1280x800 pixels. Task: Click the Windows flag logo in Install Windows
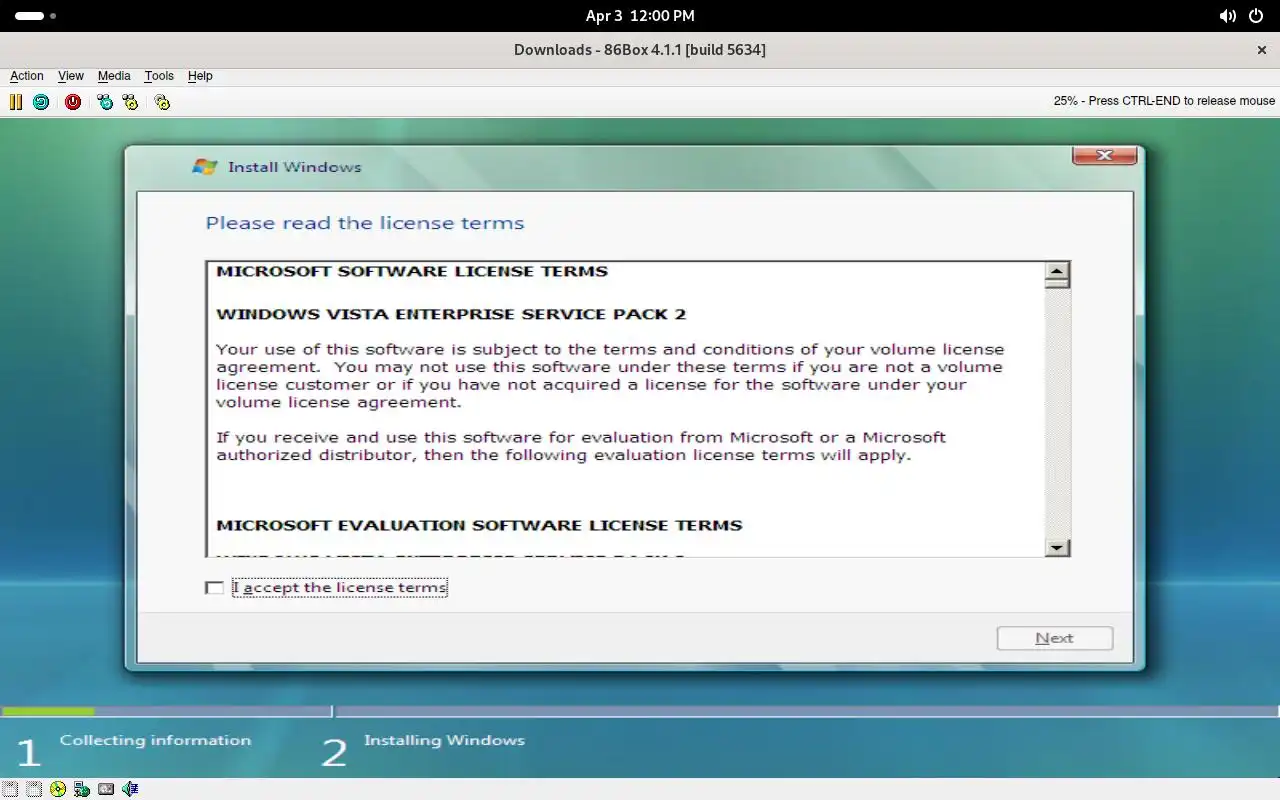205,167
